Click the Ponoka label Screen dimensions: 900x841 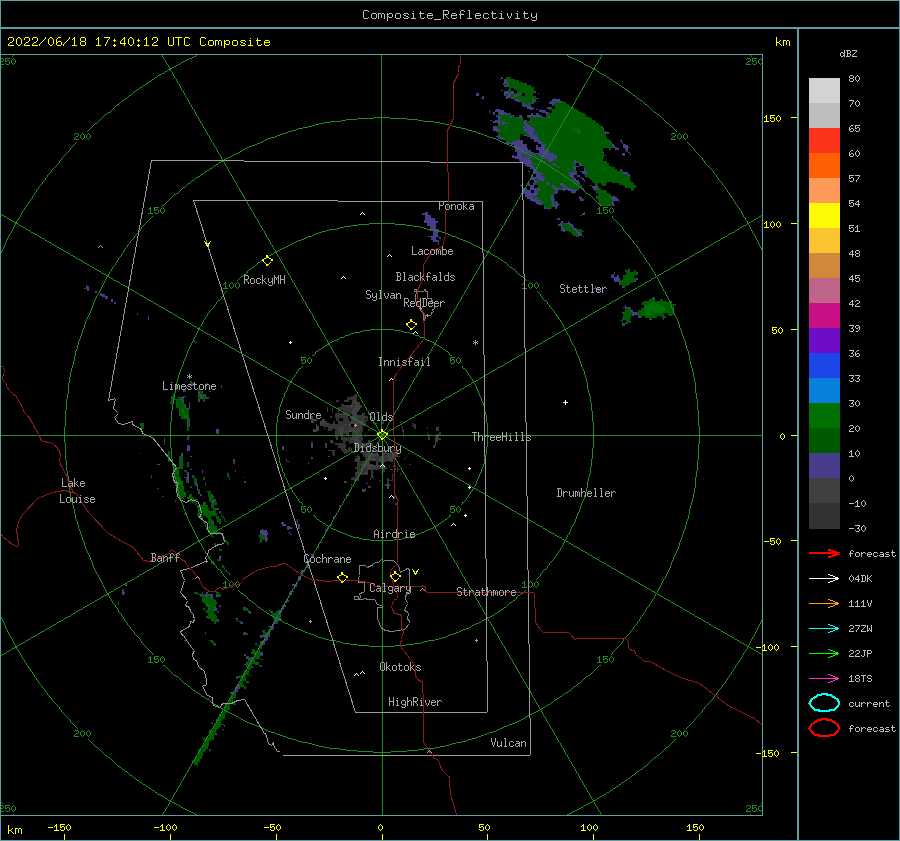(456, 206)
